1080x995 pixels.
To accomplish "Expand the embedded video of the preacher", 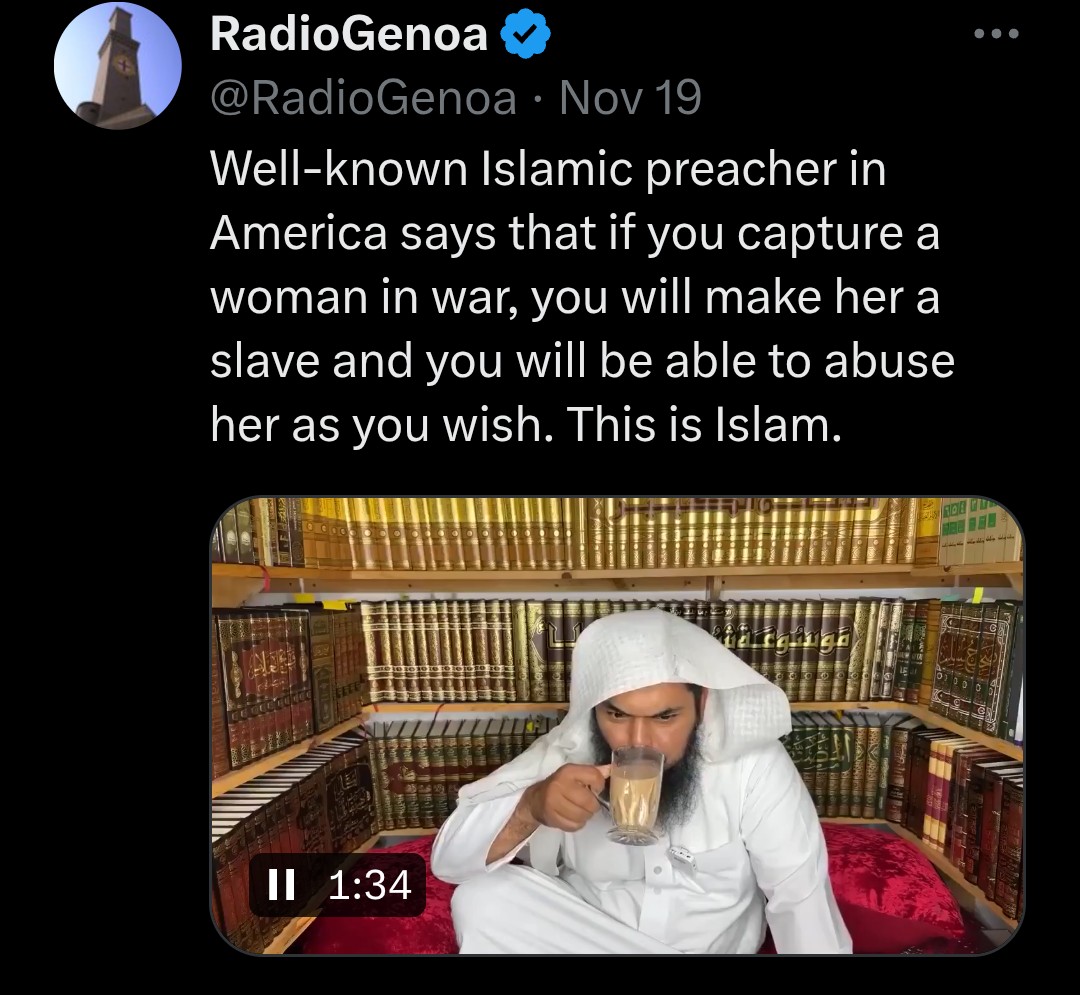I will point(616,725).
